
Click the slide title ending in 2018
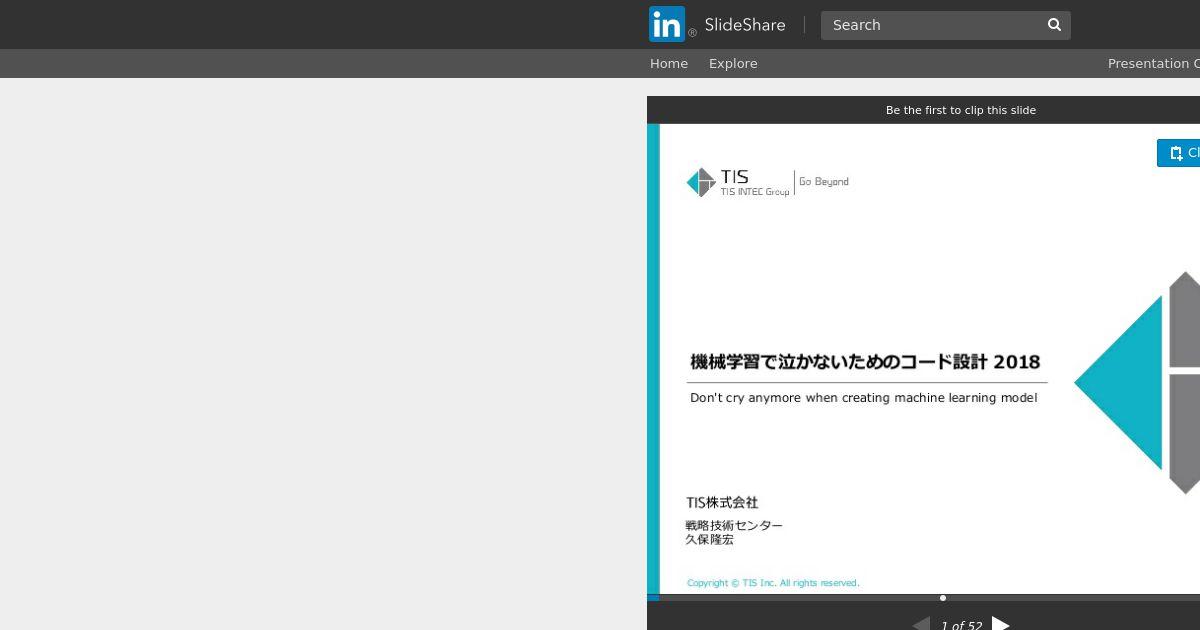click(x=865, y=362)
